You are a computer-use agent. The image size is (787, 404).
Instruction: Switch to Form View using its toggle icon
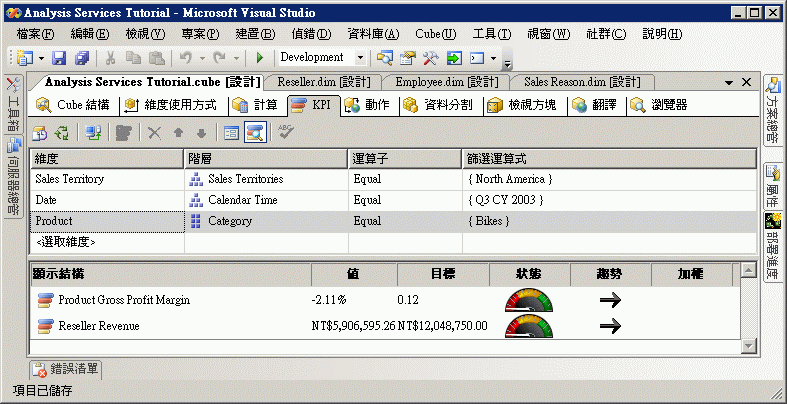coord(231,133)
